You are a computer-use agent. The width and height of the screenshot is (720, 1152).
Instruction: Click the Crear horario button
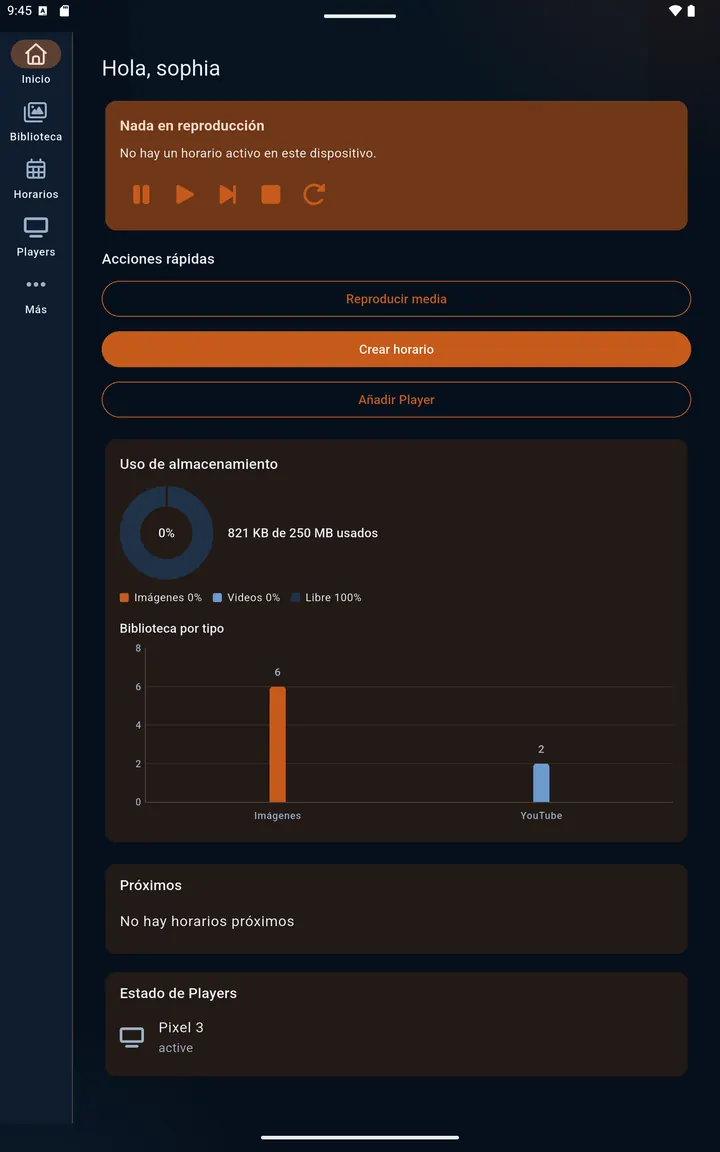point(396,349)
